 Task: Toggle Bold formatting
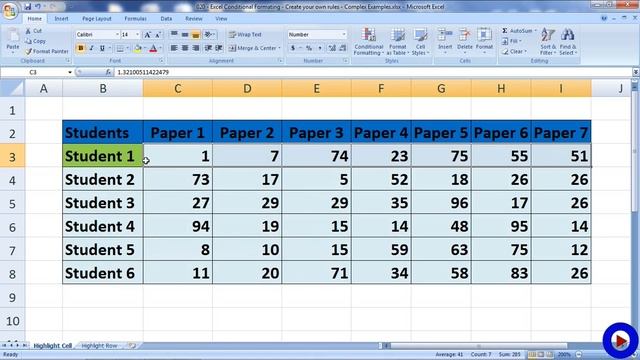pyautogui.click(x=81, y=48)
